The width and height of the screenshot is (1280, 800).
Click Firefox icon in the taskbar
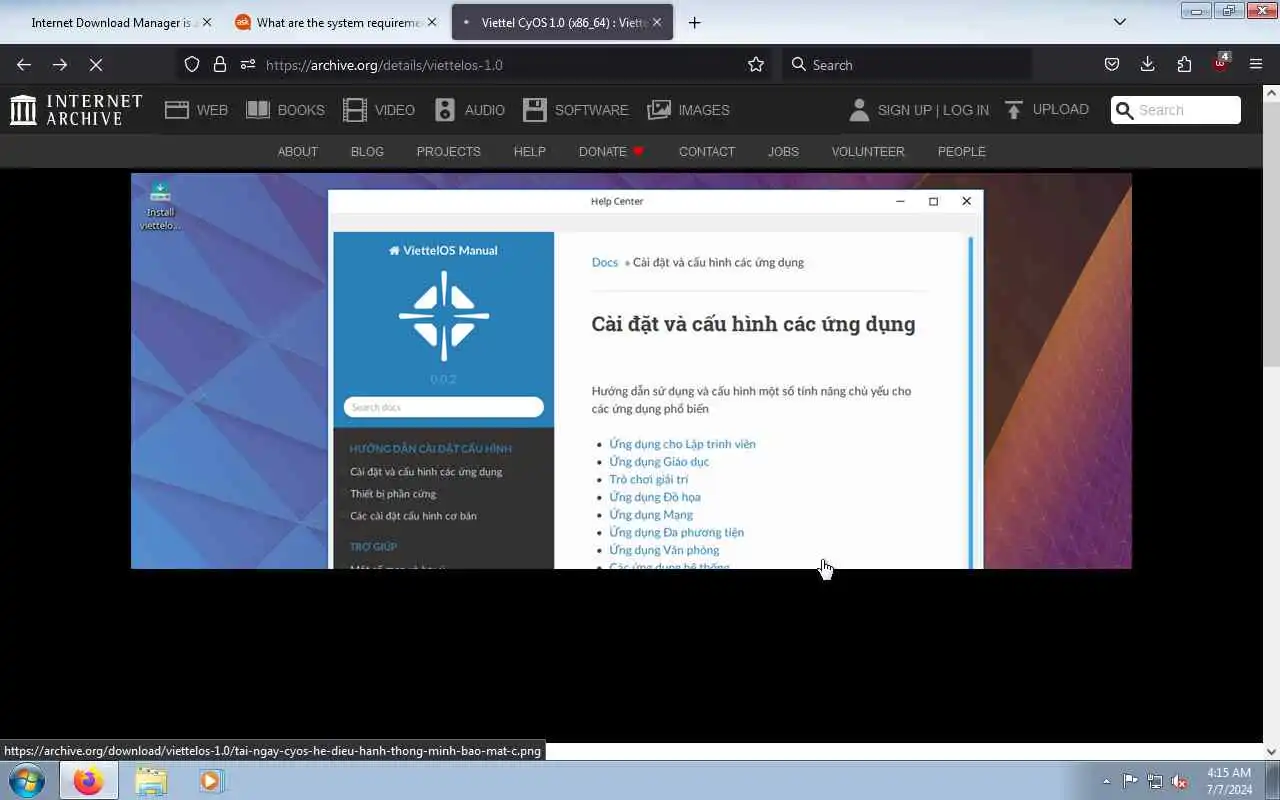coord(88,780)
